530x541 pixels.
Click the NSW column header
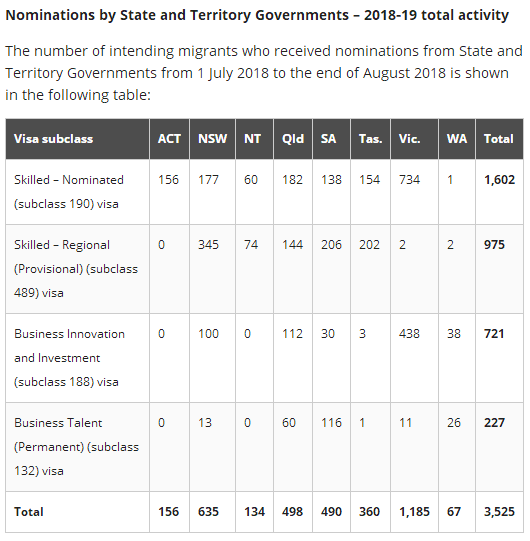[x=212, y=139]
